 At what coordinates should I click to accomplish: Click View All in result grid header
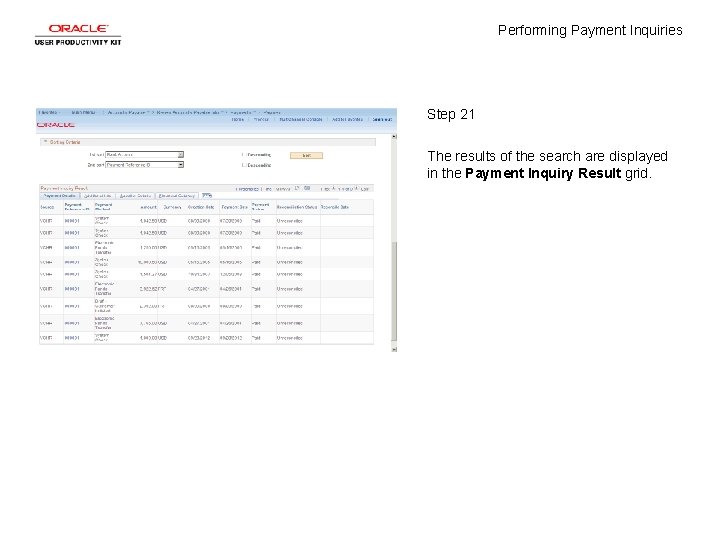pyautogui.click(x=283, y=189)
